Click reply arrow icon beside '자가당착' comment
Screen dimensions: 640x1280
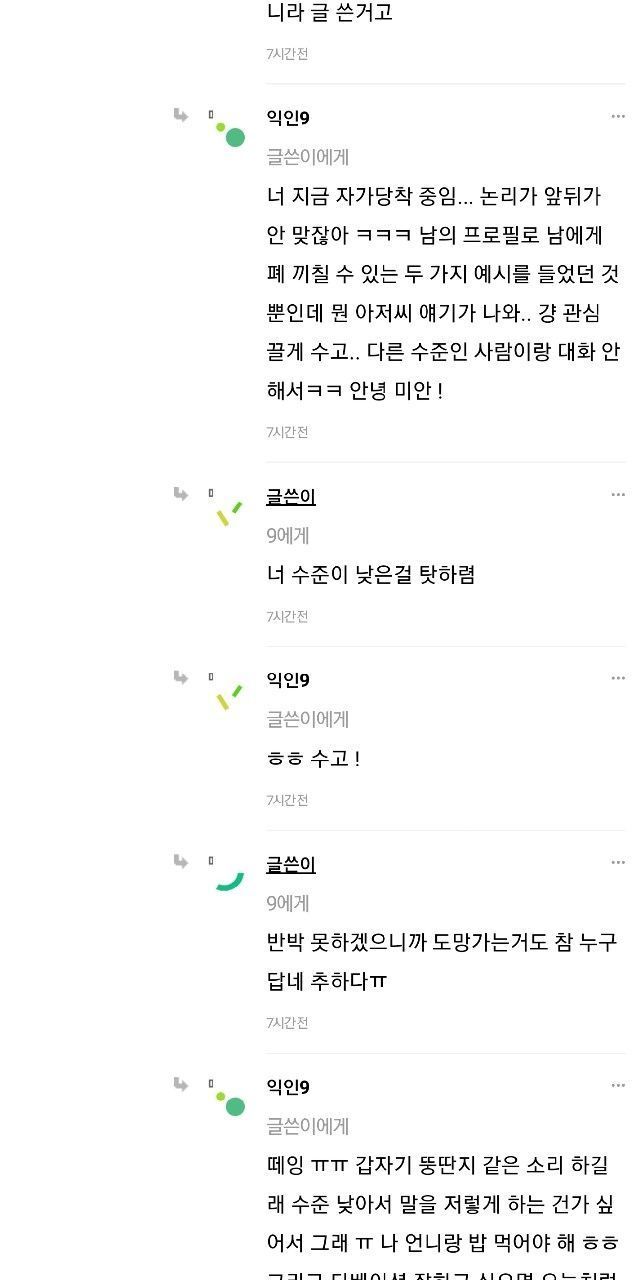[181, 116]
